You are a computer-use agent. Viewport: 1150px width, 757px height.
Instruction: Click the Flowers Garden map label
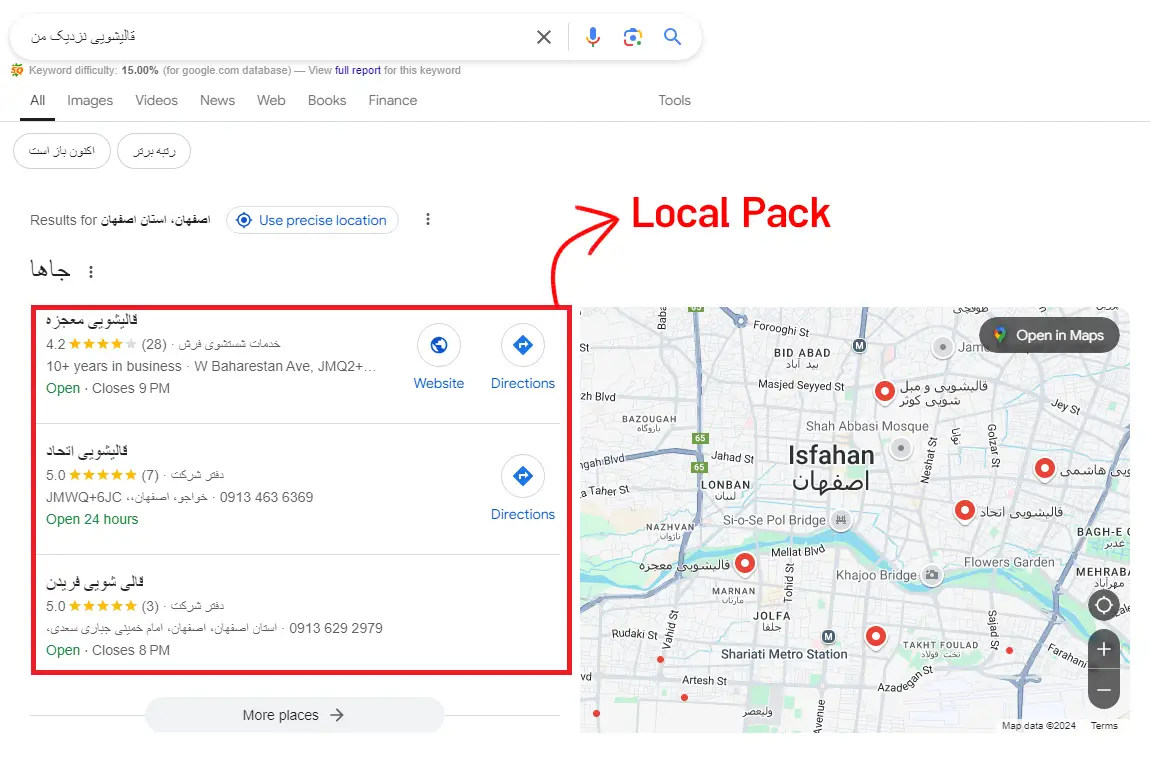(x=1008, y=562)
